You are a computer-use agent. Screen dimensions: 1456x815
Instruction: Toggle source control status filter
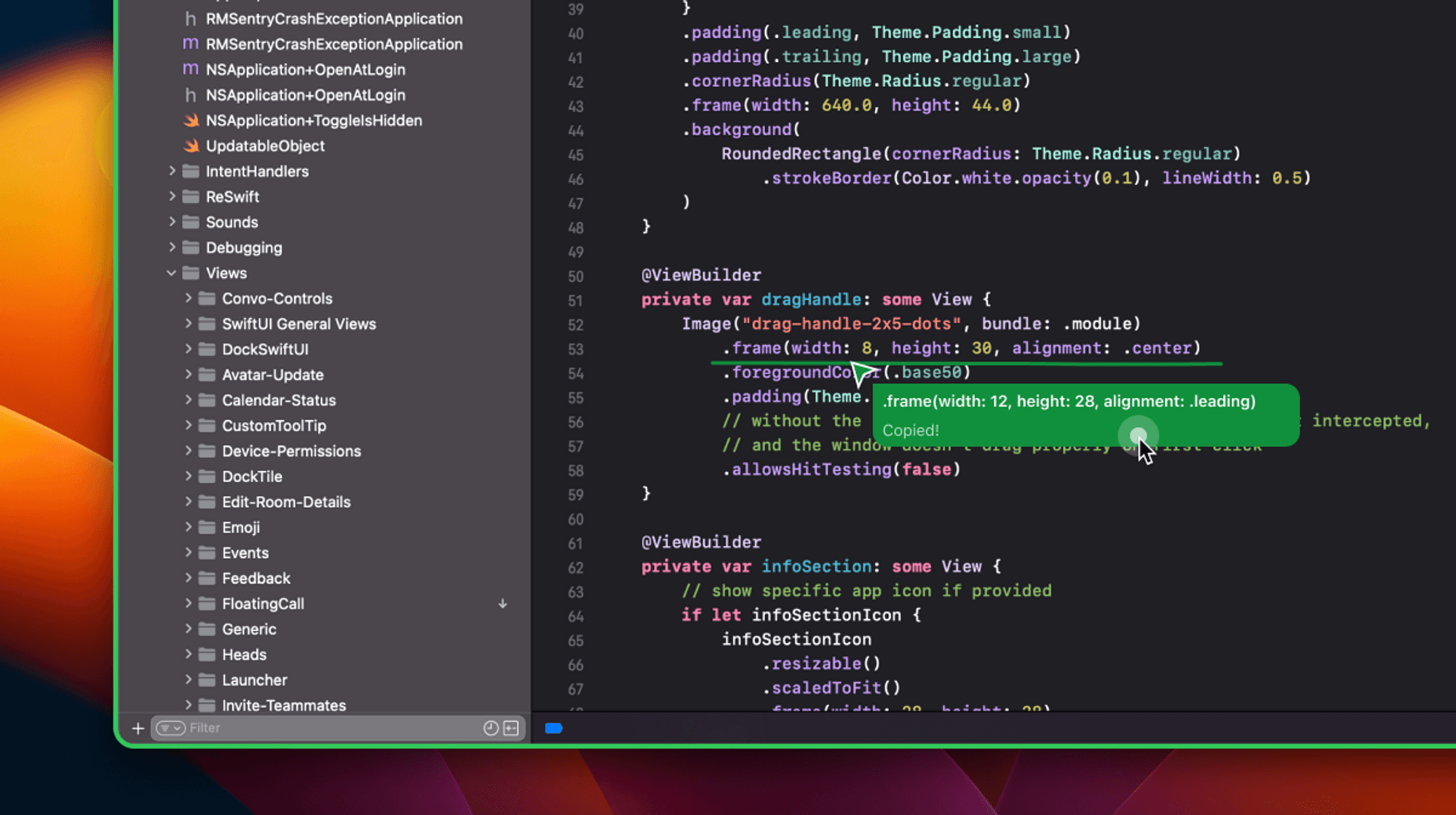[x=511, y=728]
